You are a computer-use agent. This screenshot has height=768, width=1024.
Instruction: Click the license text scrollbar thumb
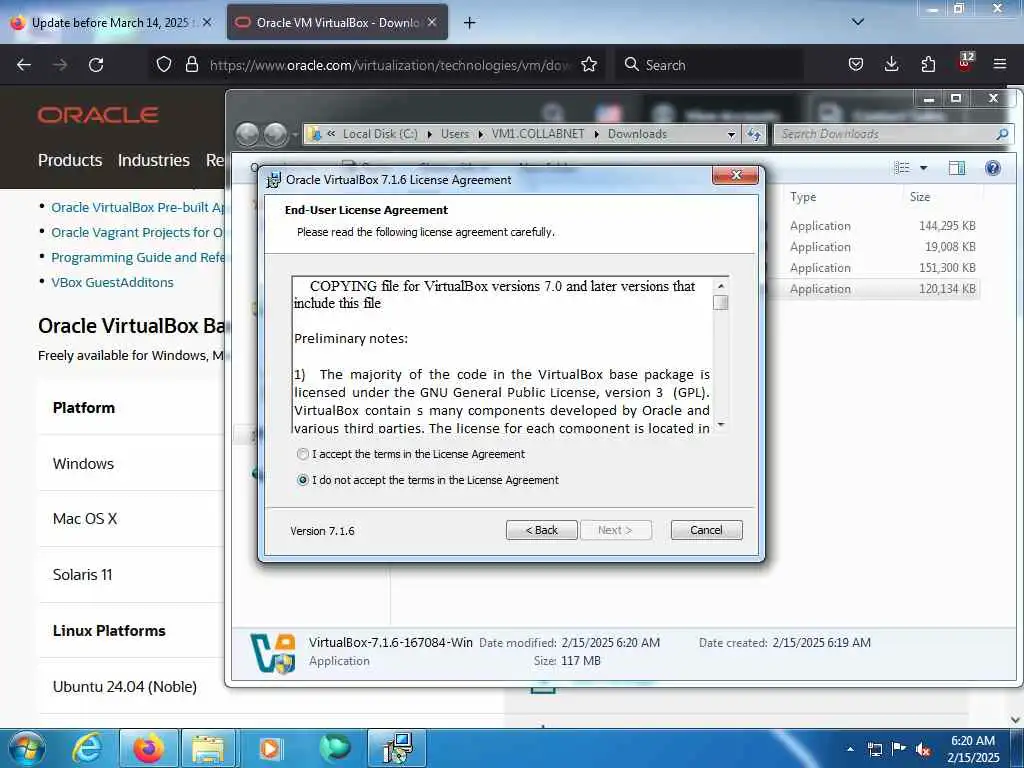pyautogui.click(x=720, y=302)
